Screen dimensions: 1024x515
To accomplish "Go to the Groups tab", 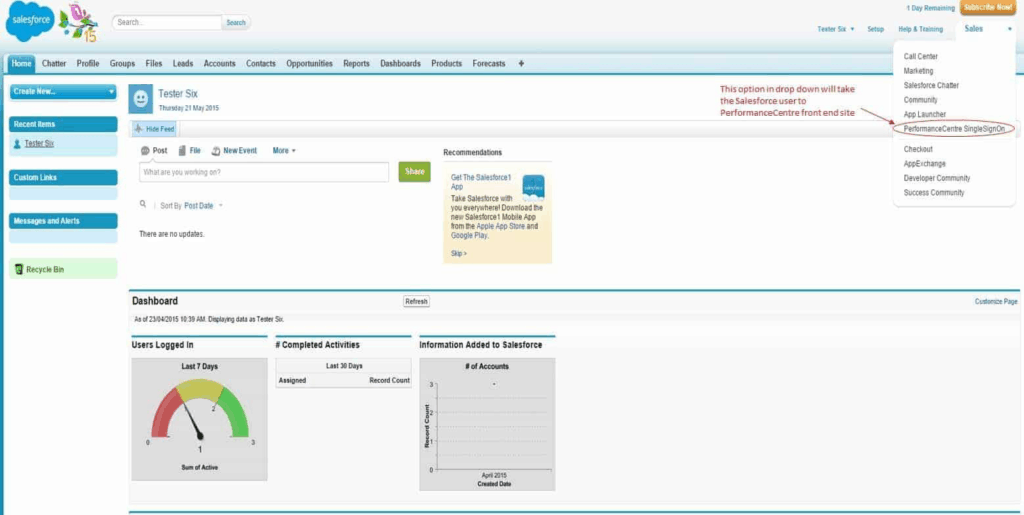I will pyautogui.click(x=122, y=63).
